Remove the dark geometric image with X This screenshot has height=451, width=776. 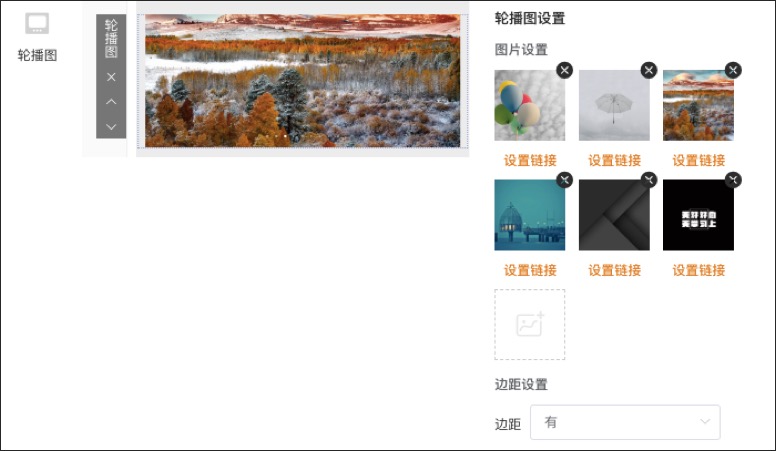(x=649, y=180)
